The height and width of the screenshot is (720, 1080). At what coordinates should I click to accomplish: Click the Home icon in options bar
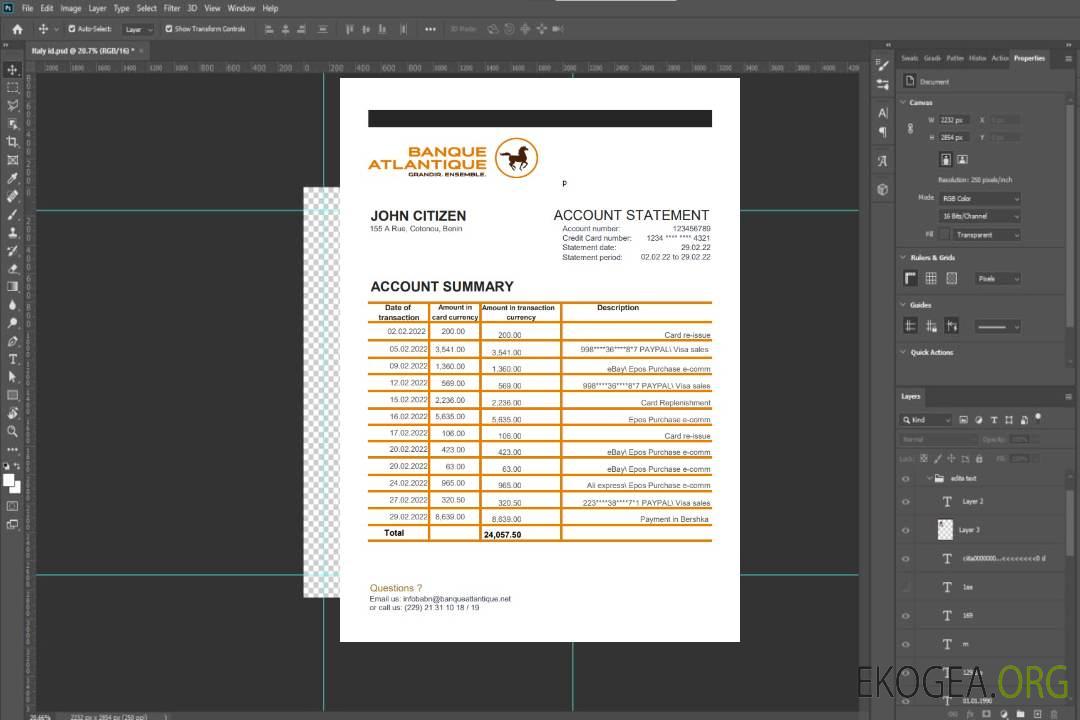click(17, 29)
